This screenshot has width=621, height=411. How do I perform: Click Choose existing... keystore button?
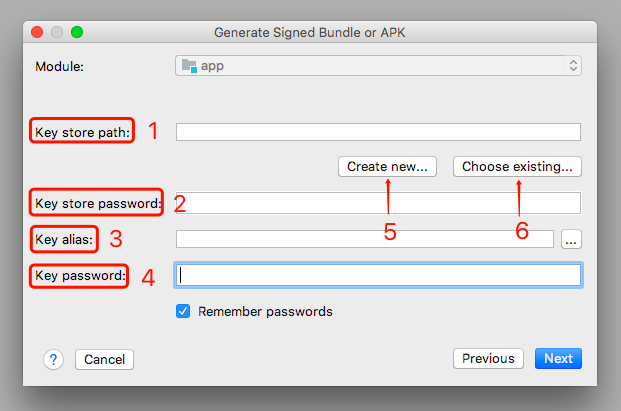[x=517, y=167]
